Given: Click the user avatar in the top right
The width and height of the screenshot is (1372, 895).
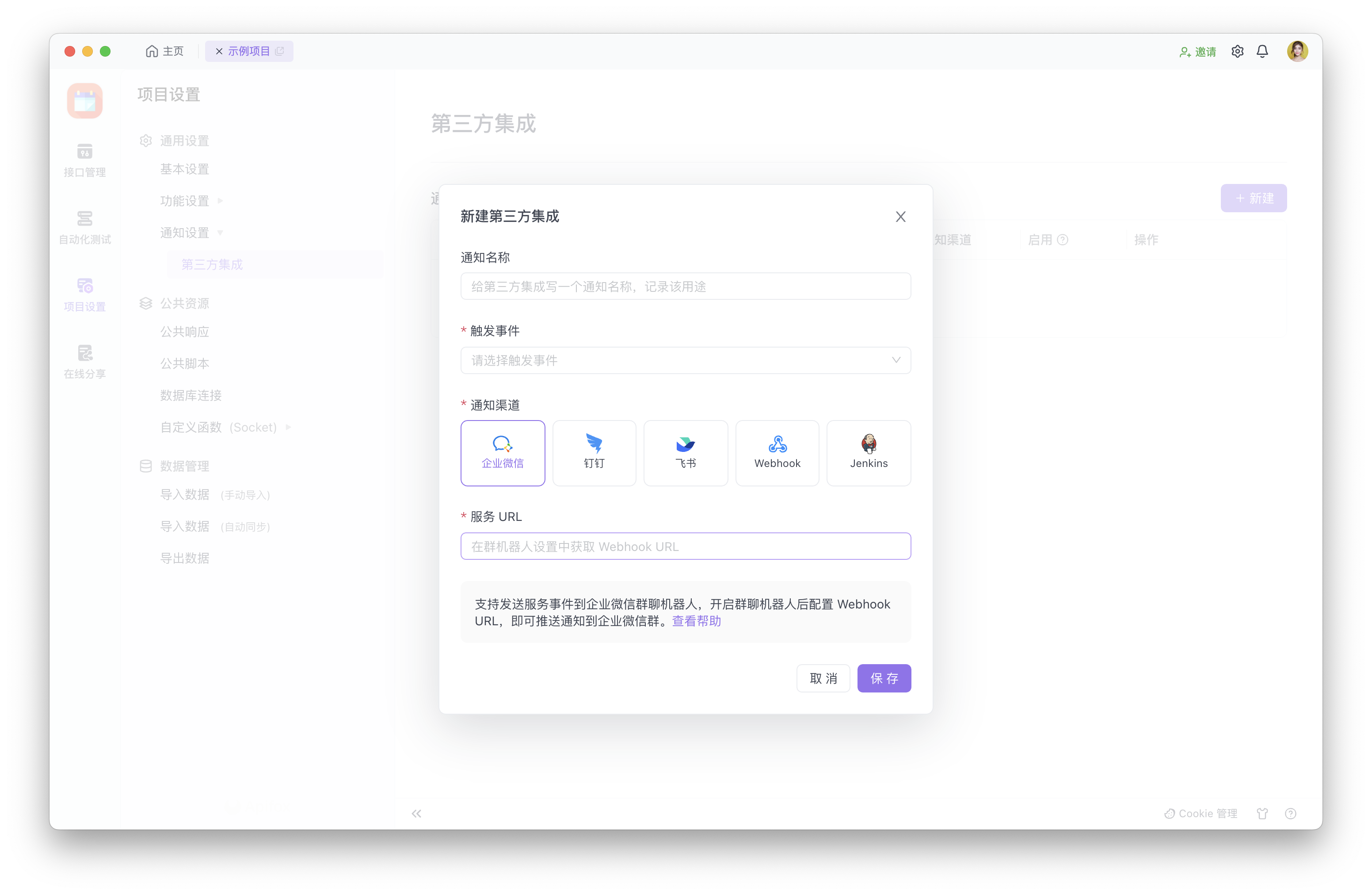Looking at the screenshot, I should coord(1297,51).
